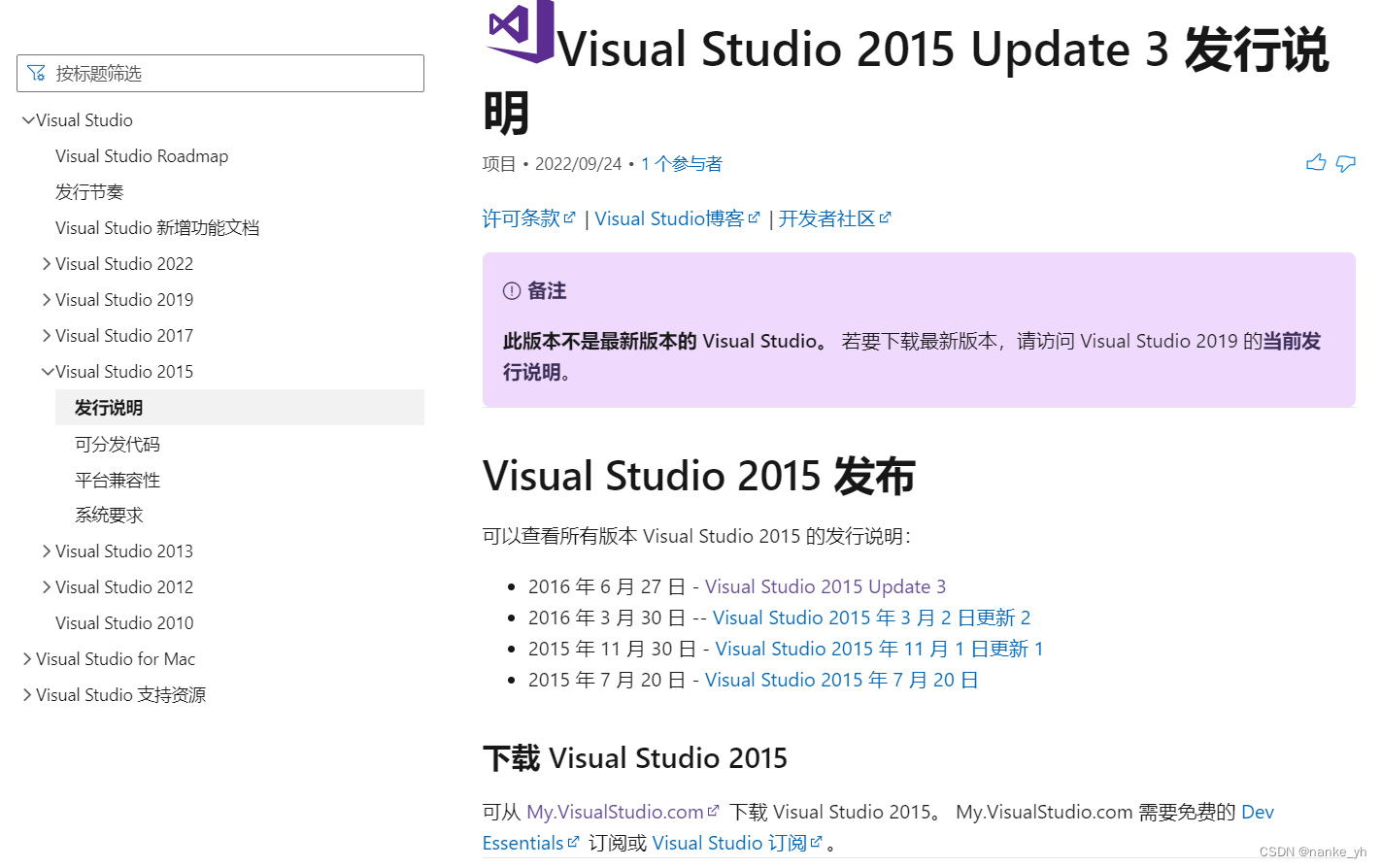Screen dimensions: 1381x868
Task: Expand the Visual Studio for Mac node
Action: click(27, 658)
